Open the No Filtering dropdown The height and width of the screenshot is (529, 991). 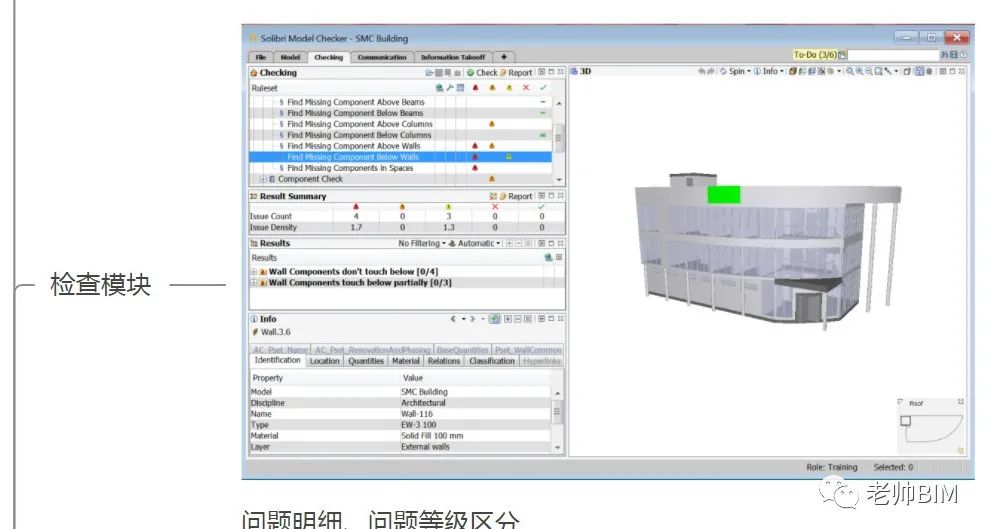[x=422, y=243]
